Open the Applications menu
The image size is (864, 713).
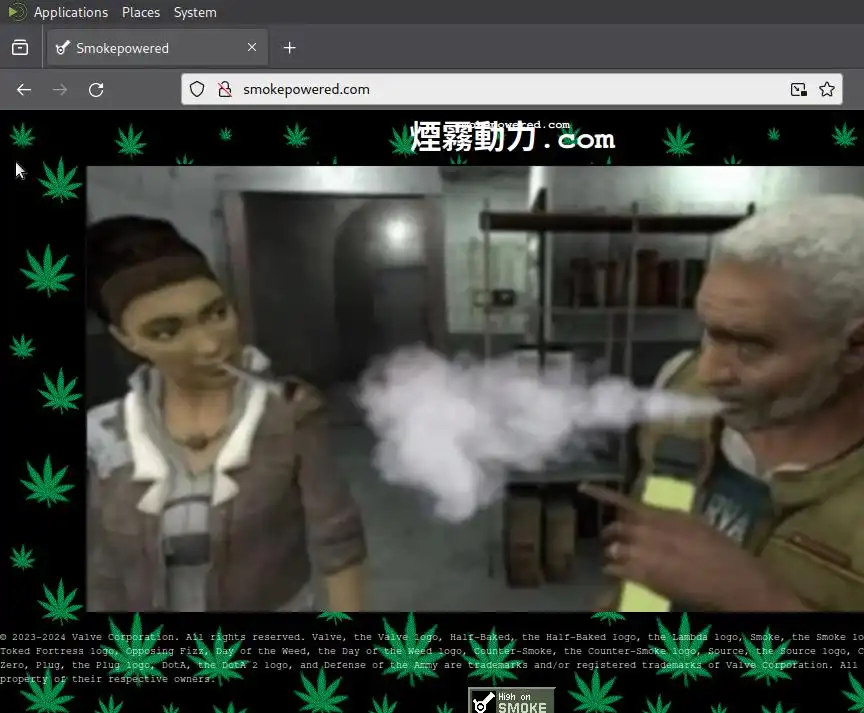(x=71, y=12)
